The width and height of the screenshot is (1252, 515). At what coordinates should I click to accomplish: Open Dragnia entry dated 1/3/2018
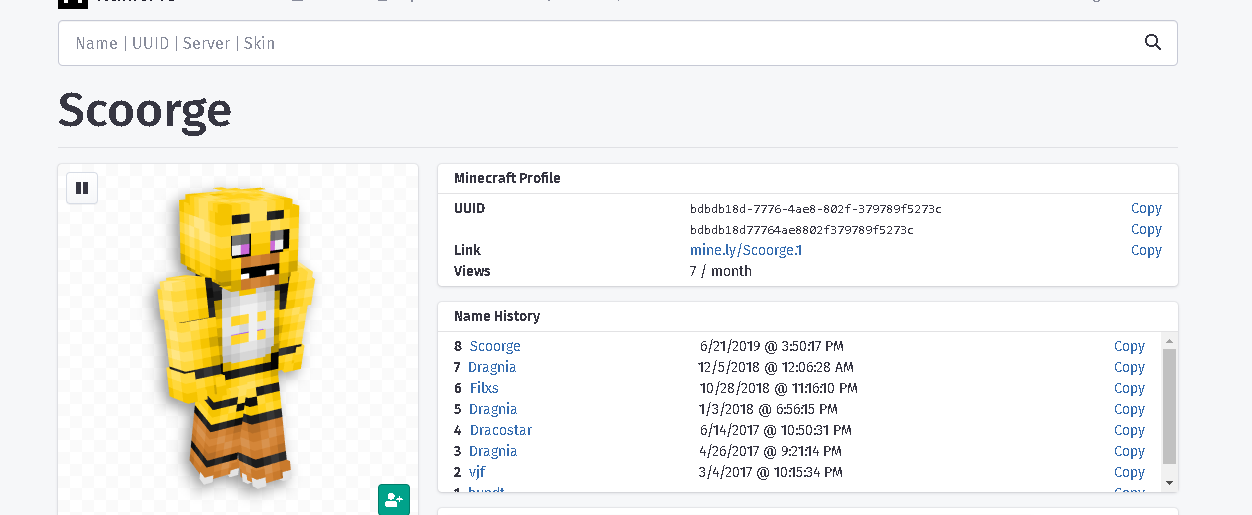pos(493,409)
